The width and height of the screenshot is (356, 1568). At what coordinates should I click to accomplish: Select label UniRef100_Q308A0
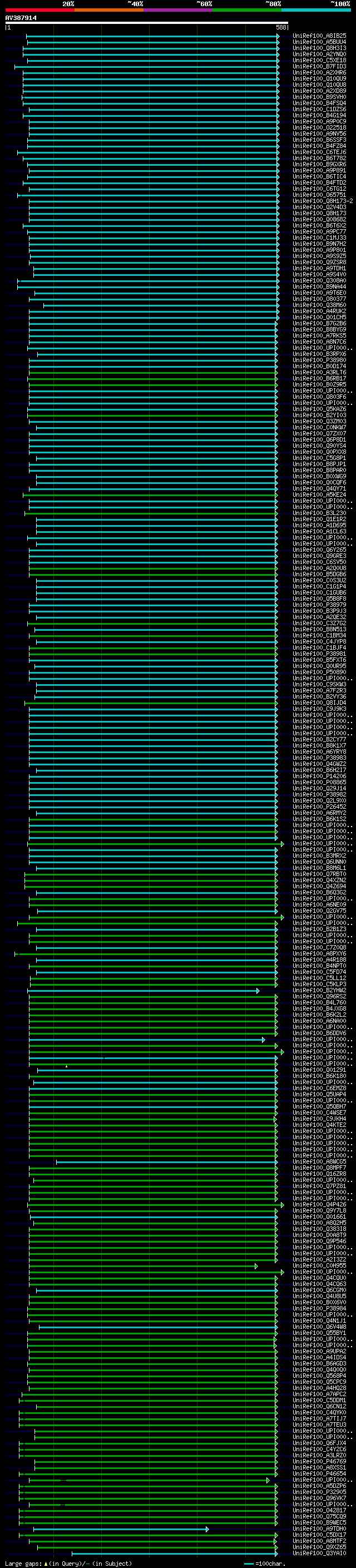click(319, 280)
